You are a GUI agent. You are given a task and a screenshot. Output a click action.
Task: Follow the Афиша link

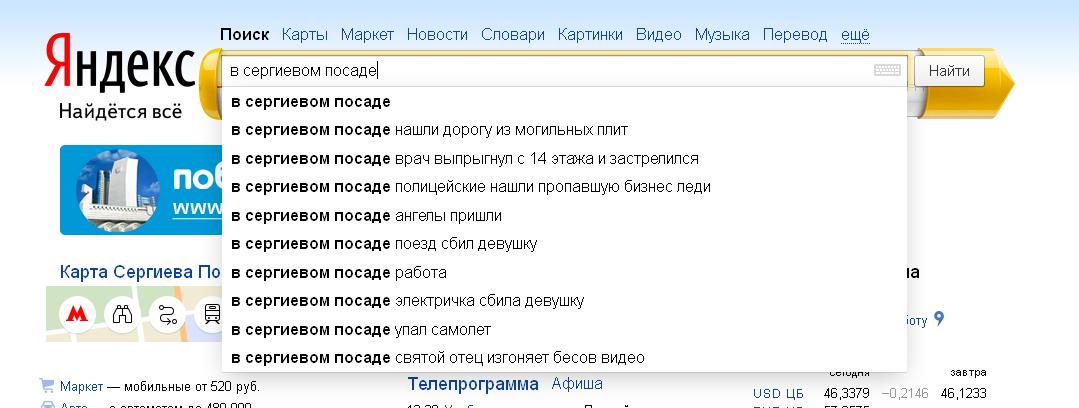(x=577, y=384)
